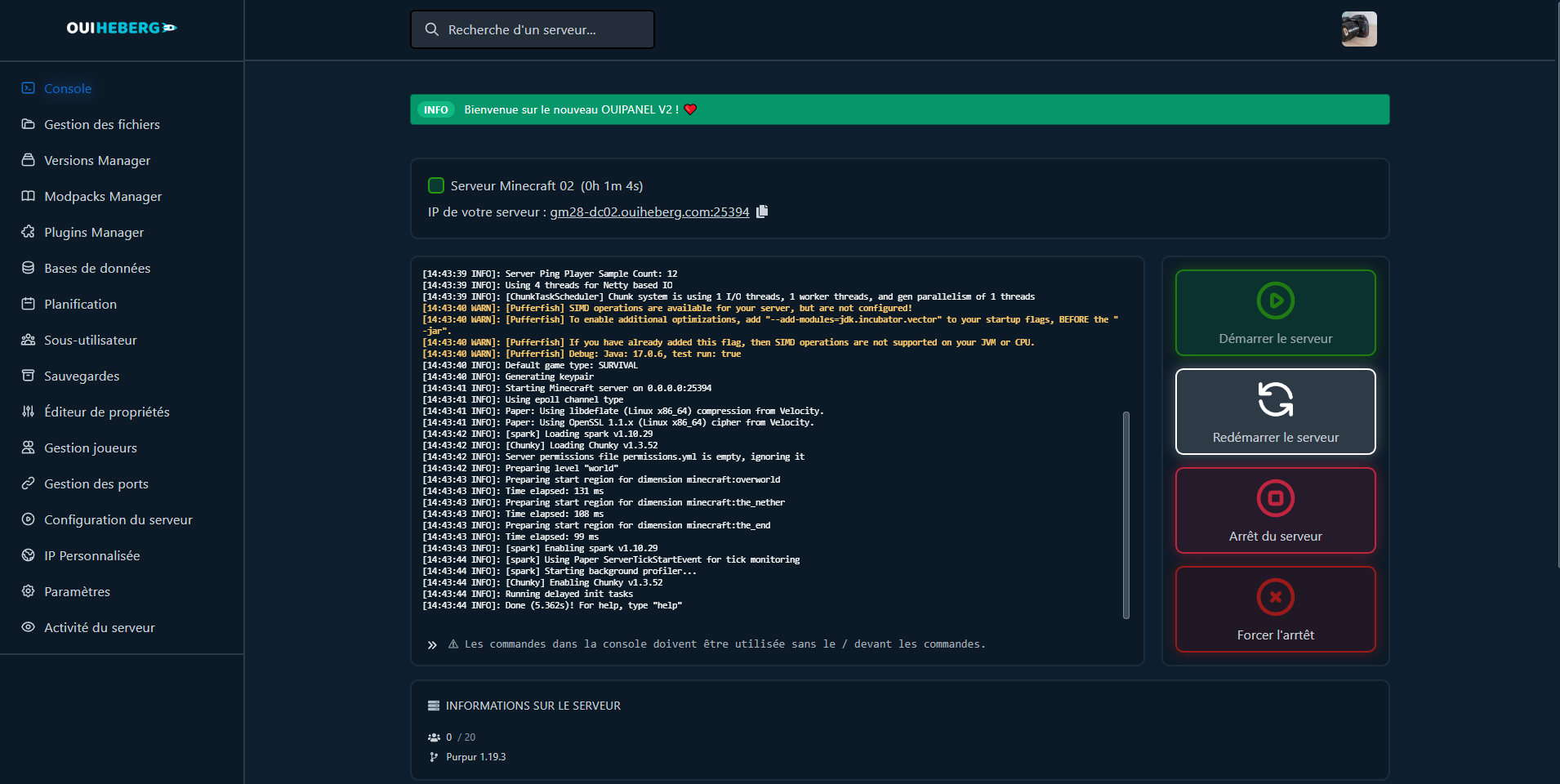Click the INFORMATIONS SUR LE SERVEUR header icon
The height and width of the screenshot is (784, 1560).
point(434,706)
